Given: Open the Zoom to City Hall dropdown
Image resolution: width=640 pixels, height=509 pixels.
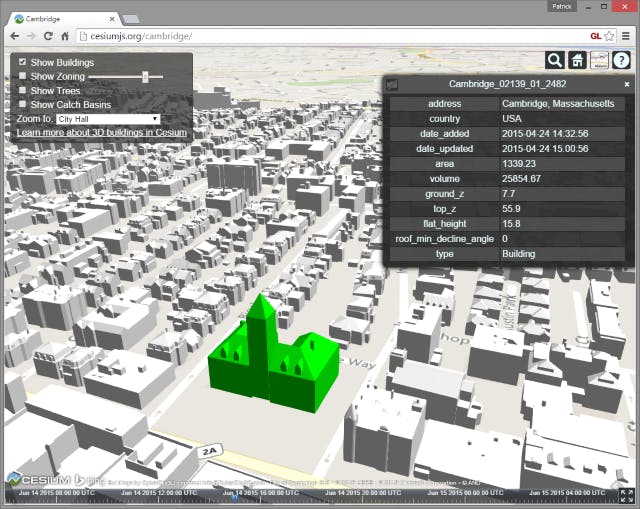Looking at the screenshot, I should [108, 119].
